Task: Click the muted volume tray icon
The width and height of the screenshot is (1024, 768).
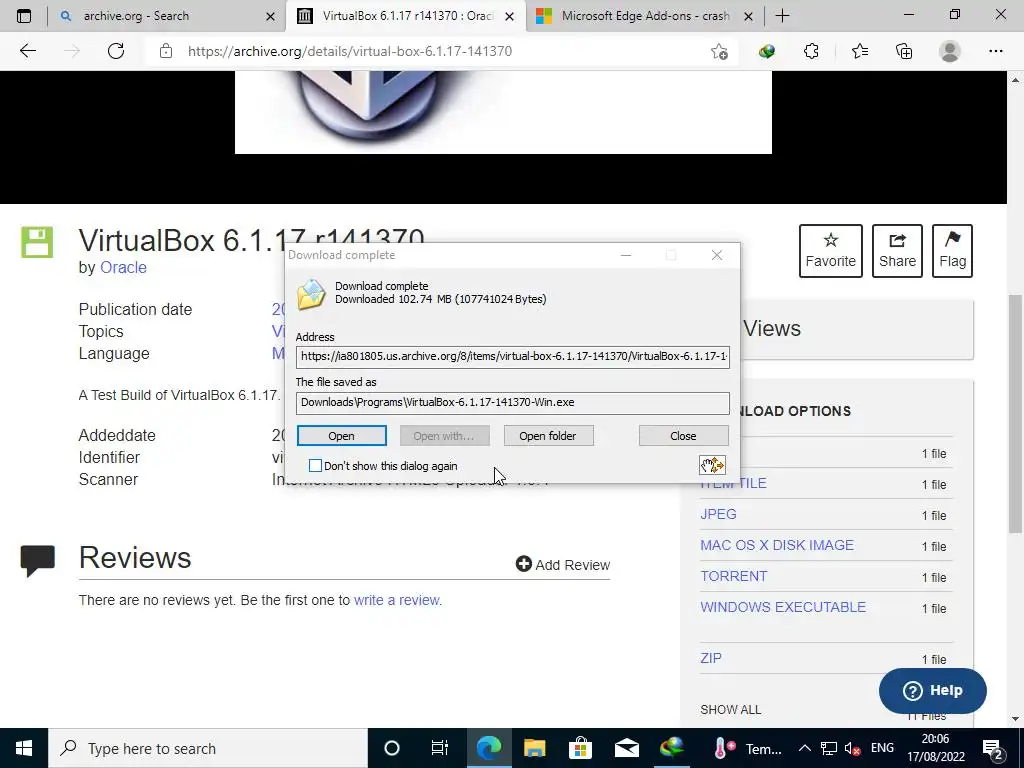Action: pos(852,748)
